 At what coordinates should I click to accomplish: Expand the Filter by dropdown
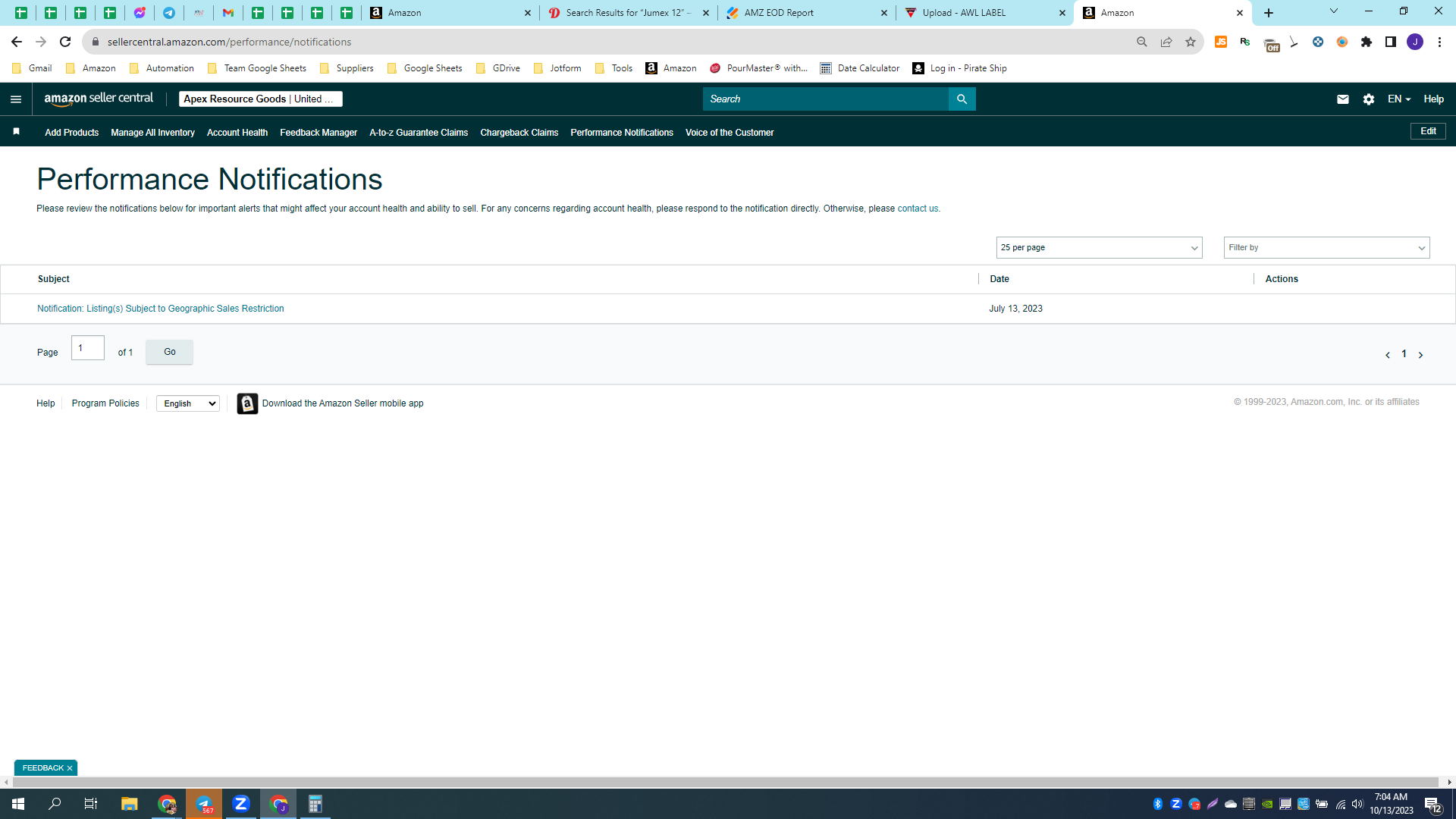pos(1326,248)
